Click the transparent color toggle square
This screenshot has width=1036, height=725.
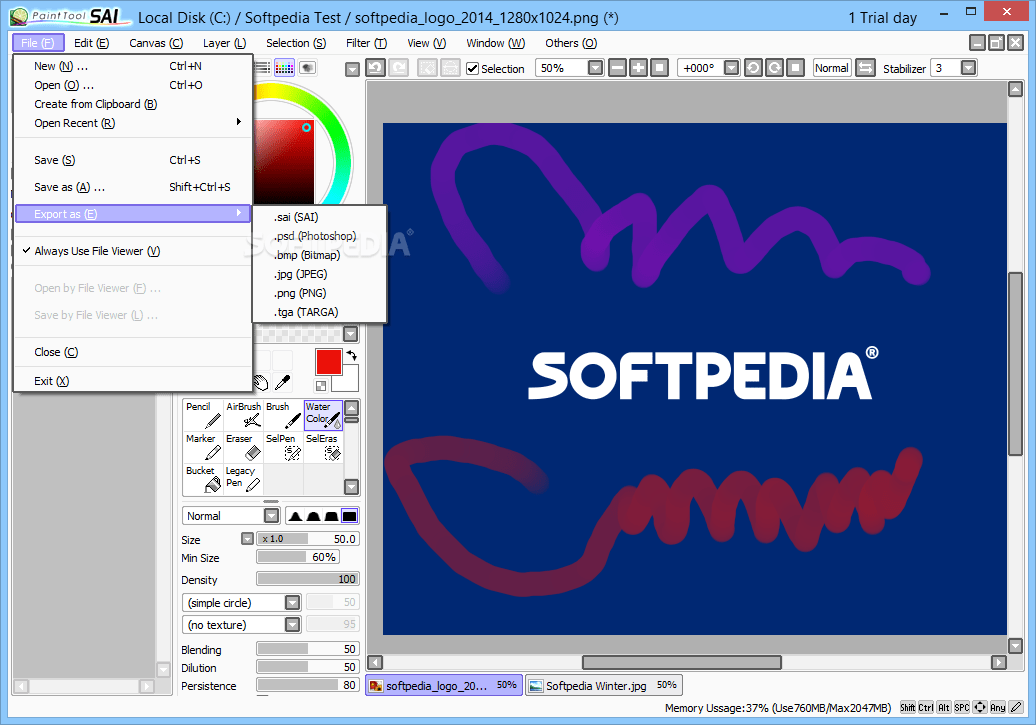pos(321,386)
